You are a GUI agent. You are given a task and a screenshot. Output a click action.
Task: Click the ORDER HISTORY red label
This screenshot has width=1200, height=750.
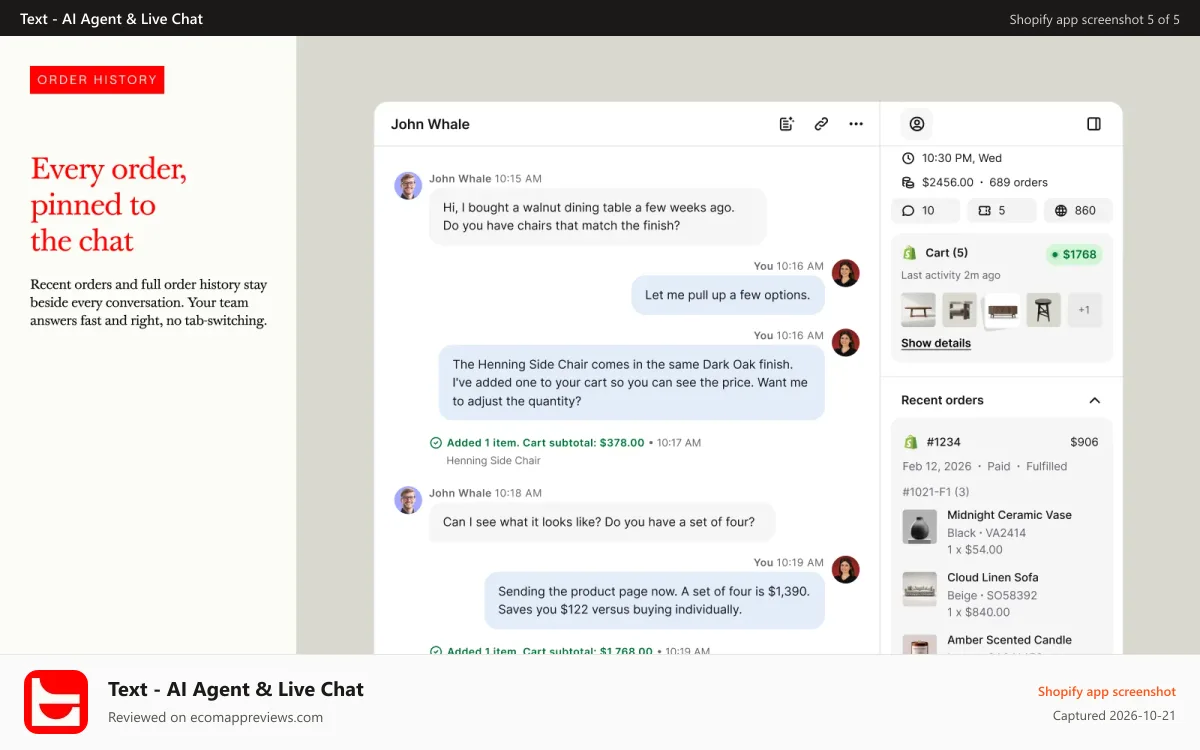(x=97, y=80)
